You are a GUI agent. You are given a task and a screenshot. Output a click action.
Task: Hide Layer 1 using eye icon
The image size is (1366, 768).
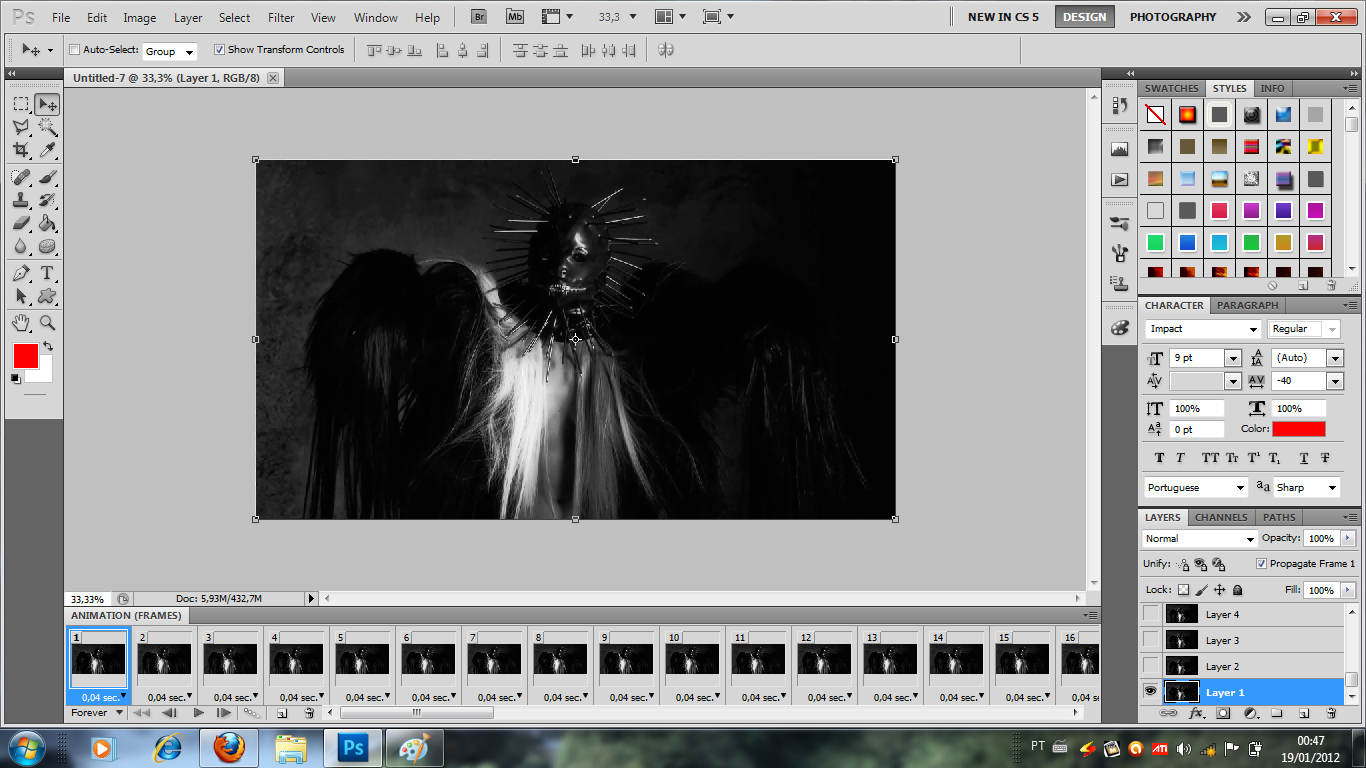(x=1151, y=692)
